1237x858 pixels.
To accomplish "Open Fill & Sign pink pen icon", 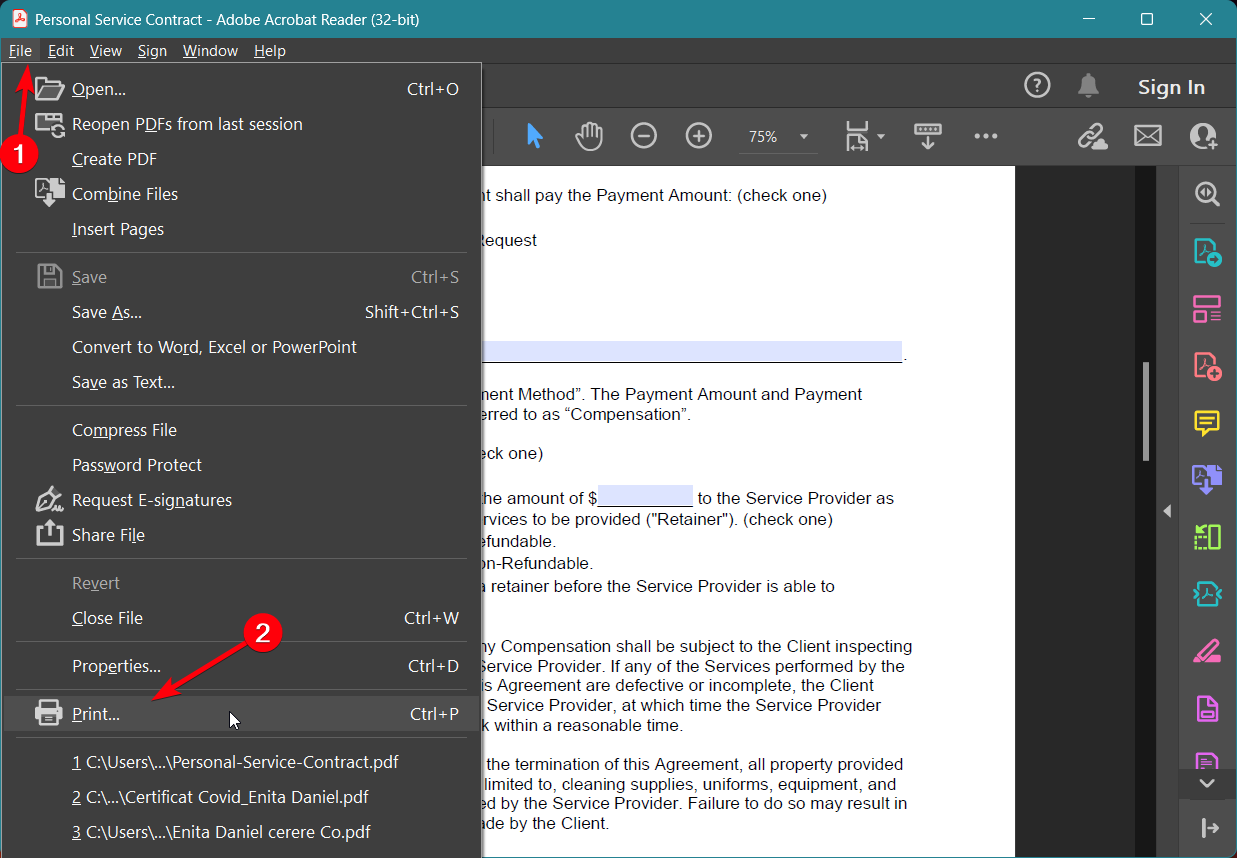I will click(x=1207, y=652).
